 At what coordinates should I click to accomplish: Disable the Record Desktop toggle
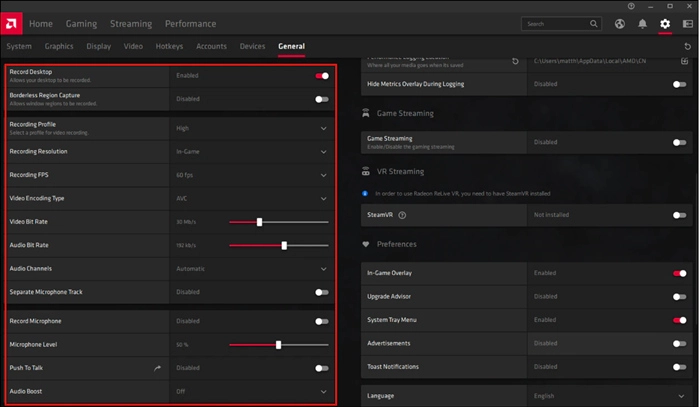tap(321, 75)
